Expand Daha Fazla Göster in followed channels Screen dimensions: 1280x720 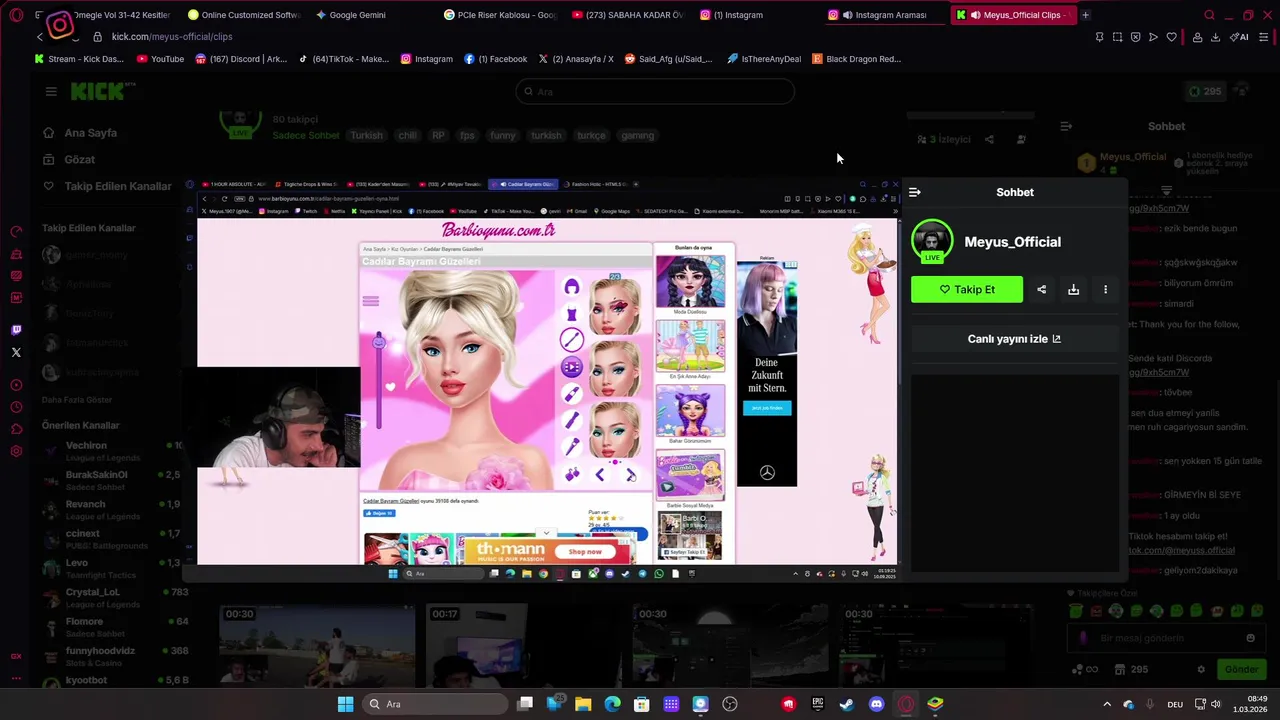coord(77,400)
